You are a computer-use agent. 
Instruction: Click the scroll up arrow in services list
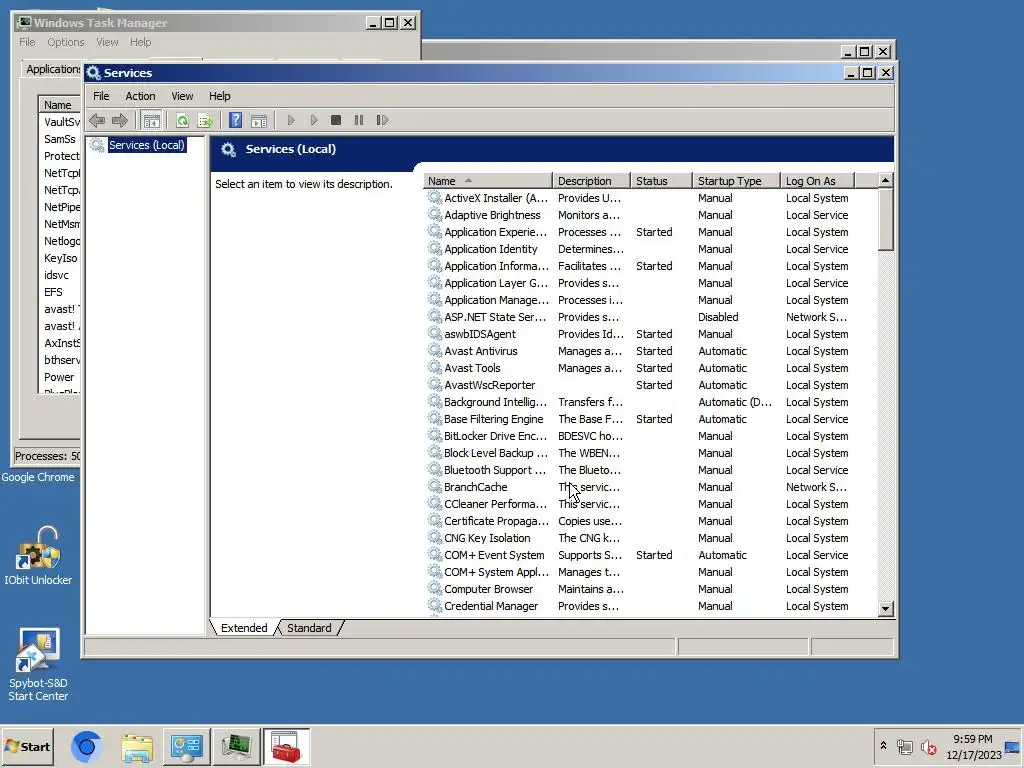pyautogui.click(x=886, y=180)
